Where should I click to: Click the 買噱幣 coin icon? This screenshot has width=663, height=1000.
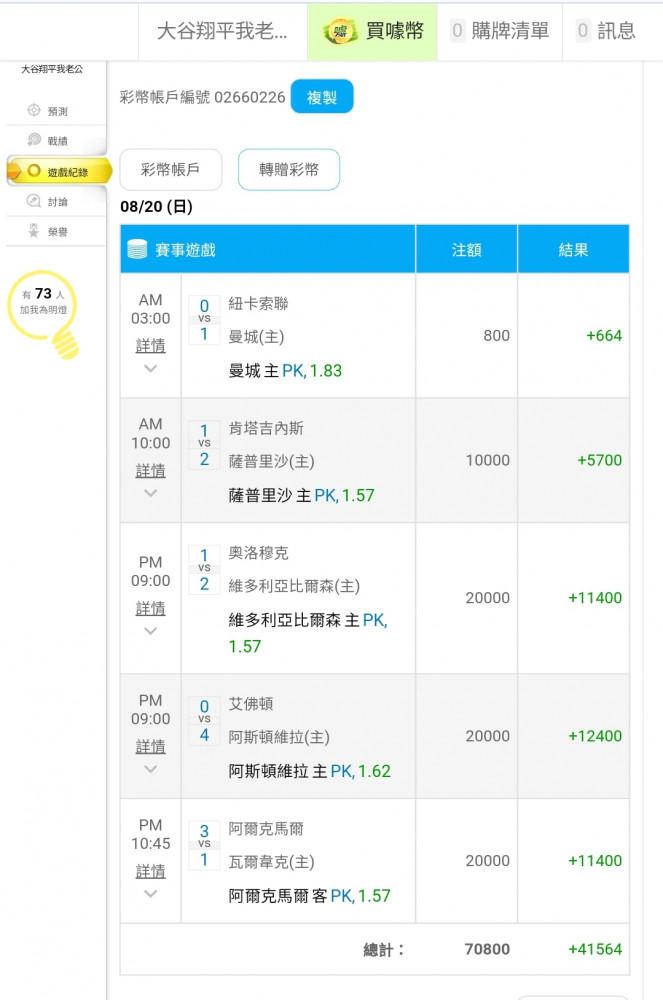[x=341, y=31]
